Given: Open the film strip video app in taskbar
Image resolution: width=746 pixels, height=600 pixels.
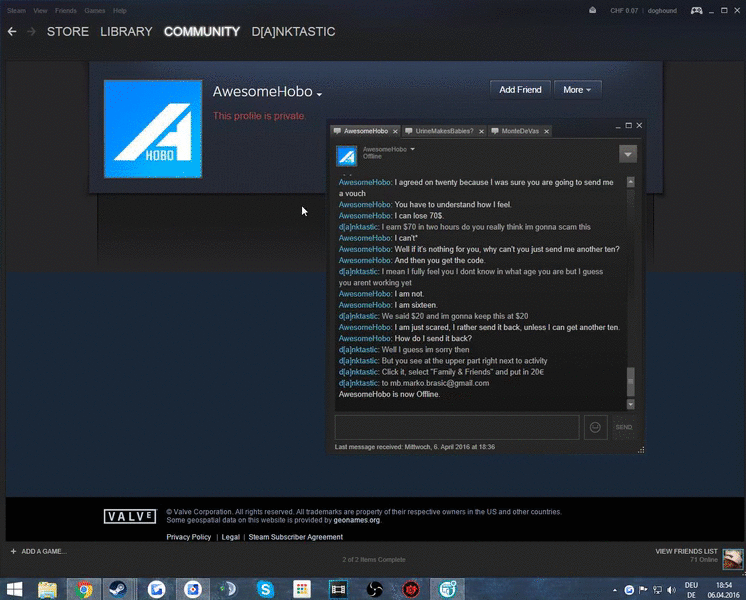Looking at the screenshot, I should coord(338,590).
